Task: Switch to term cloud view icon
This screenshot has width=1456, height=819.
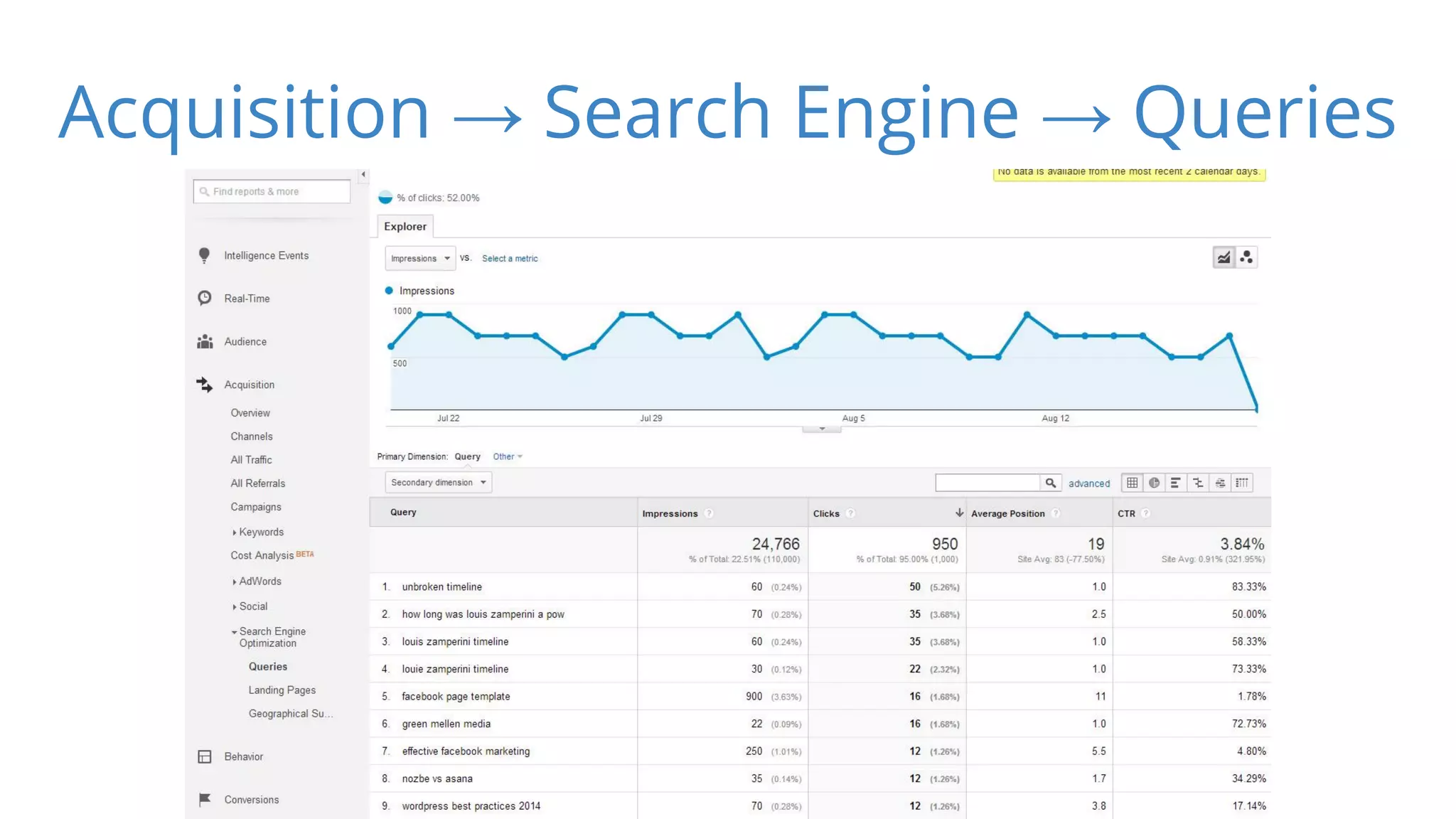Action: click(1220, 483)
